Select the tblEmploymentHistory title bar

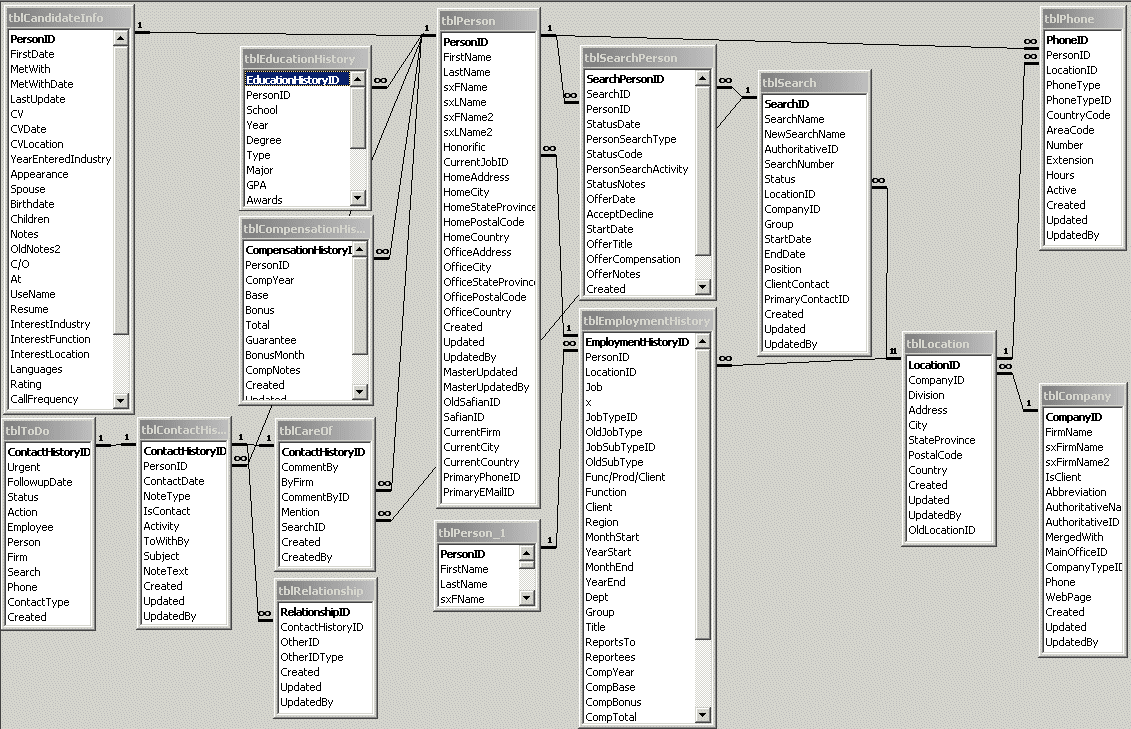[x=647, y=321]
